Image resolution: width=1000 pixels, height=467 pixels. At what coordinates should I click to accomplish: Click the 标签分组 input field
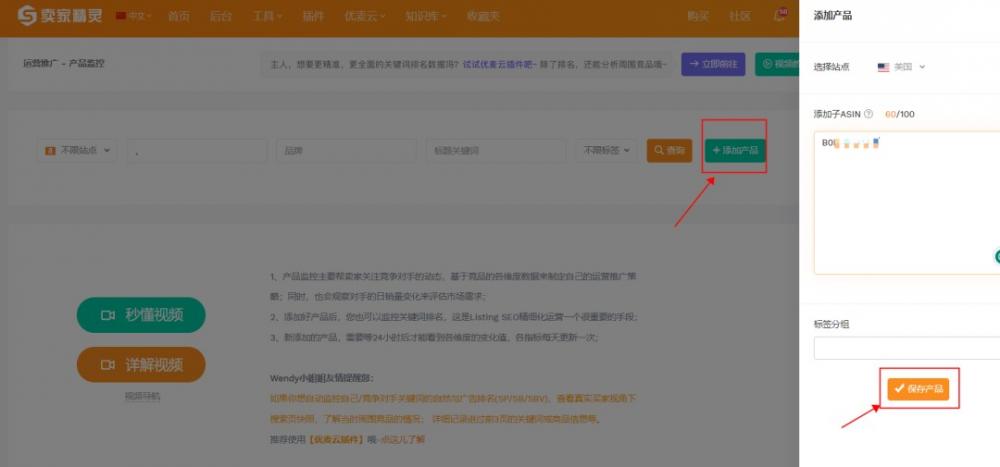point(905,348)
